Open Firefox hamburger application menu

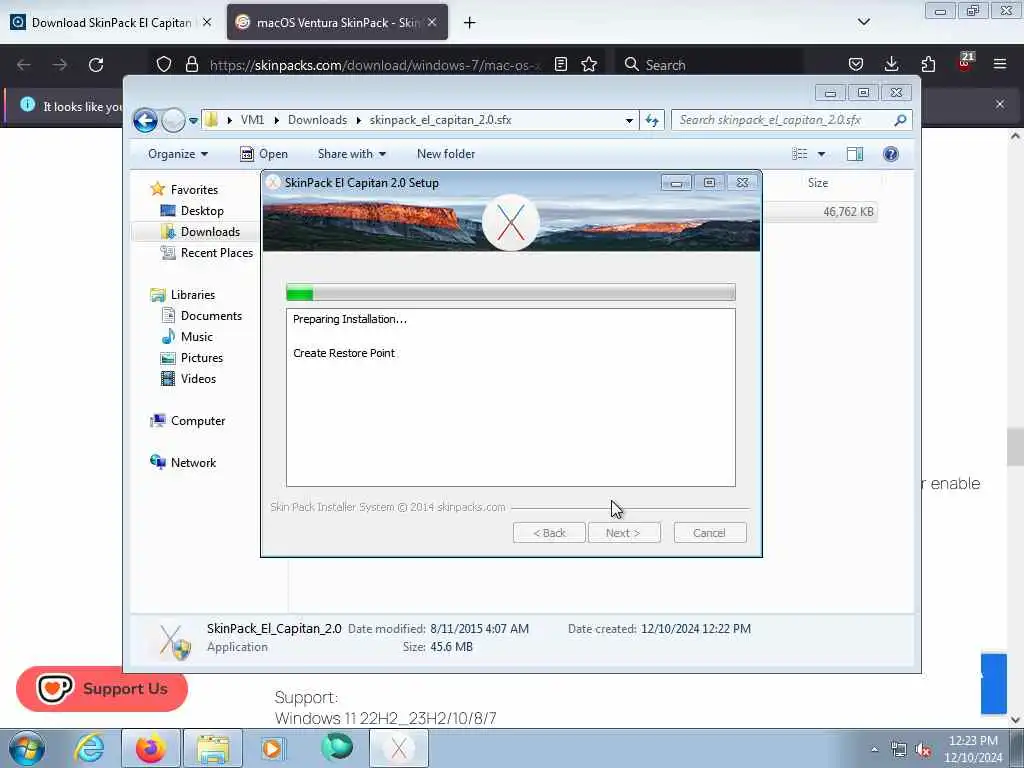(1000, 65)
